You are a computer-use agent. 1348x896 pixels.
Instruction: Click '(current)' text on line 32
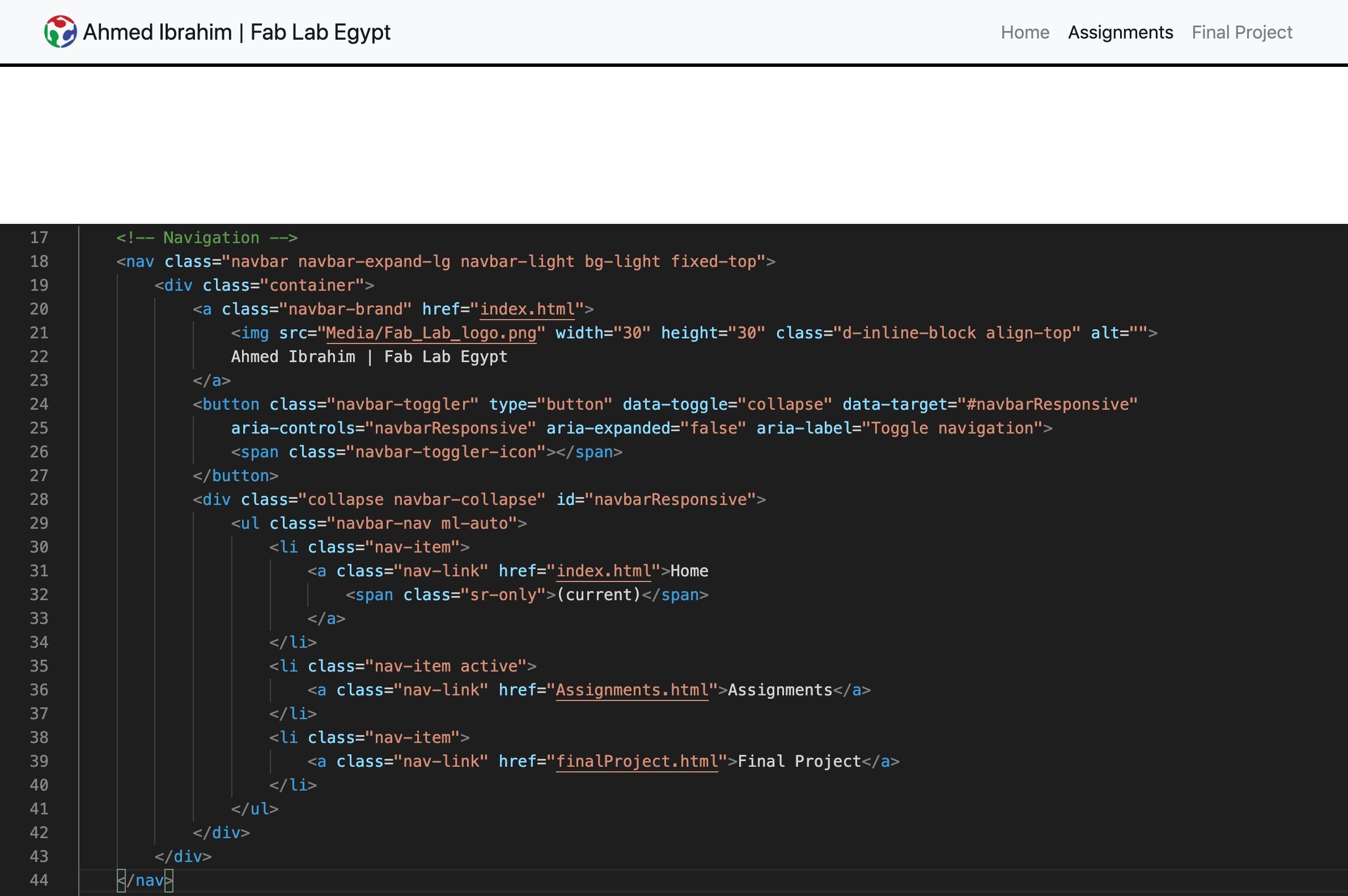click(x=599, y=595)
